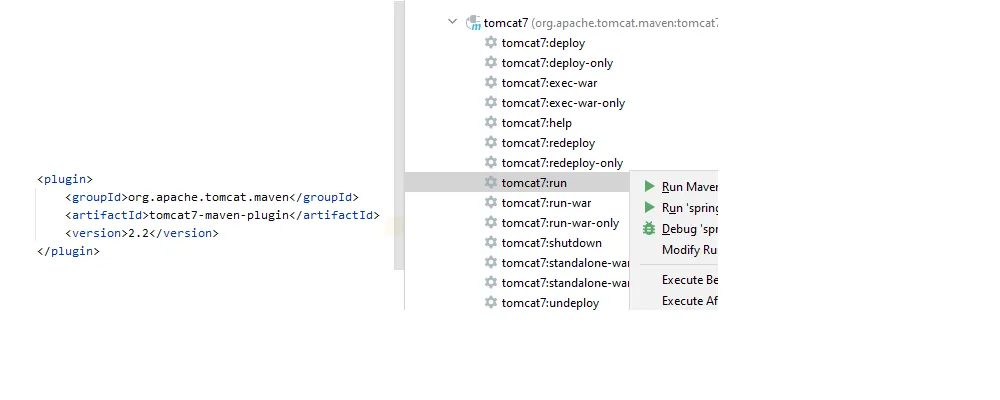Click version value 2.2
1000x400 pixels.
tap(138, 233)
